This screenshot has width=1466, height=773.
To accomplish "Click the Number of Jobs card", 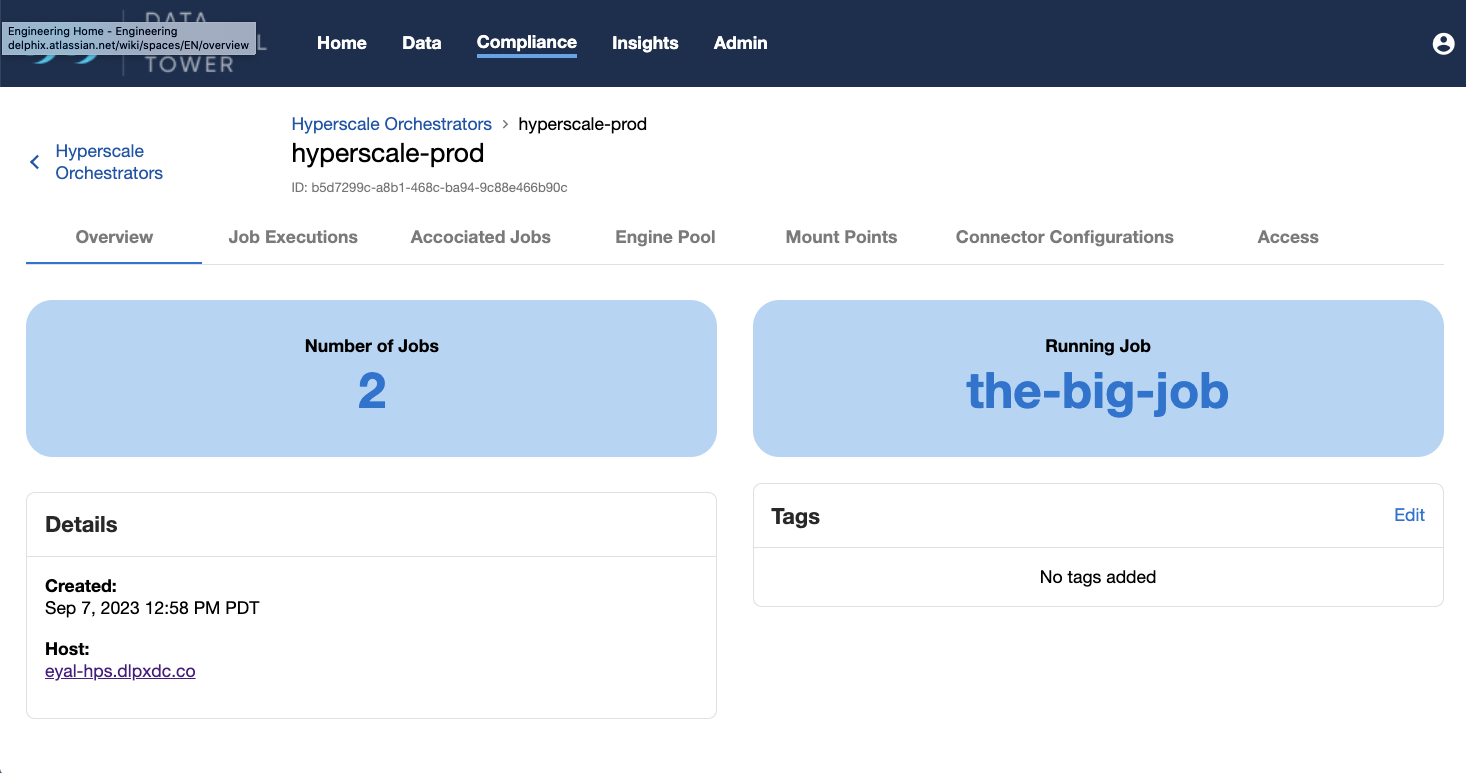I will coord(371,378).
